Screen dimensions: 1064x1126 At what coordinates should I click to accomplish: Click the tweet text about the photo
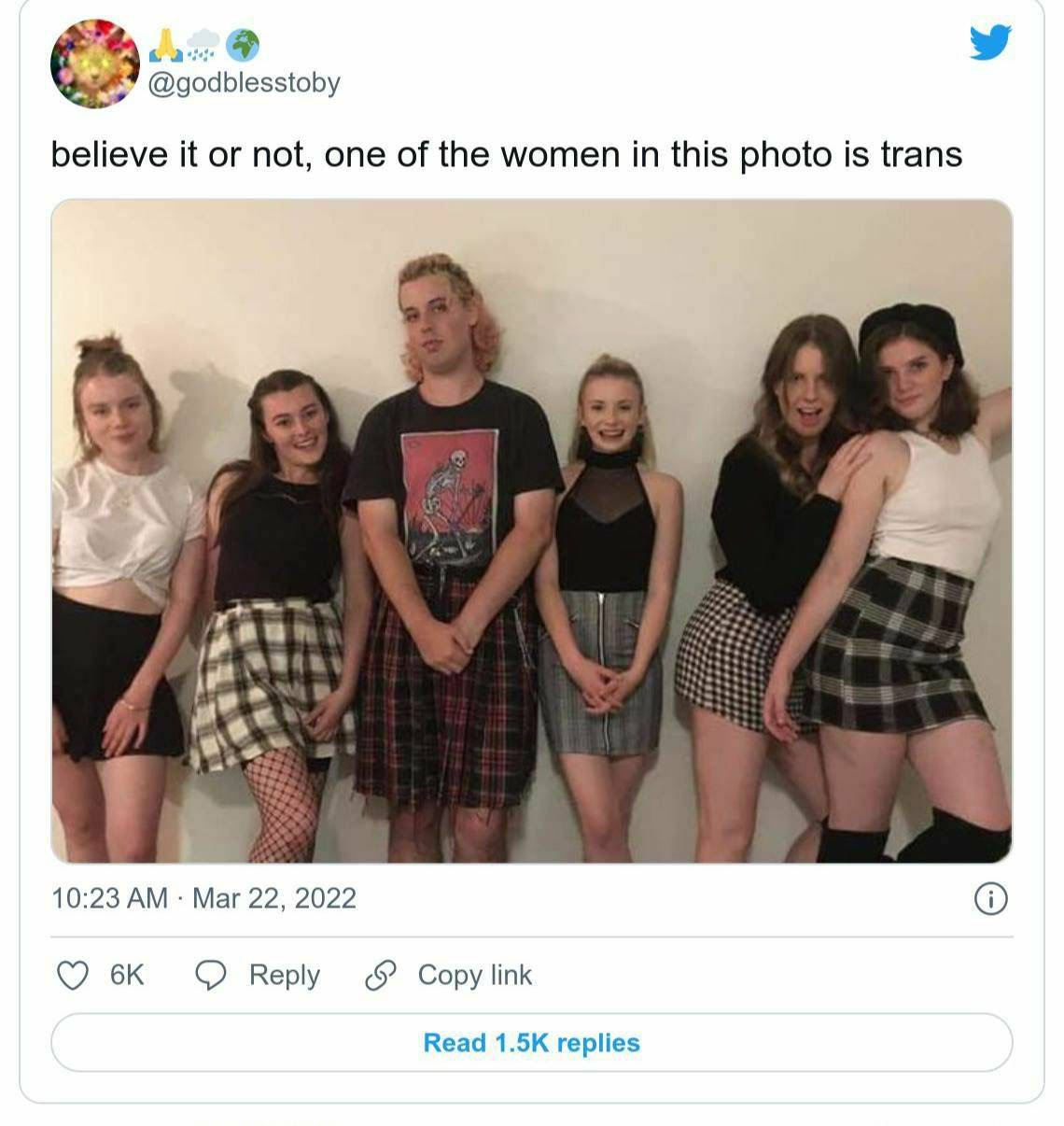507,154
